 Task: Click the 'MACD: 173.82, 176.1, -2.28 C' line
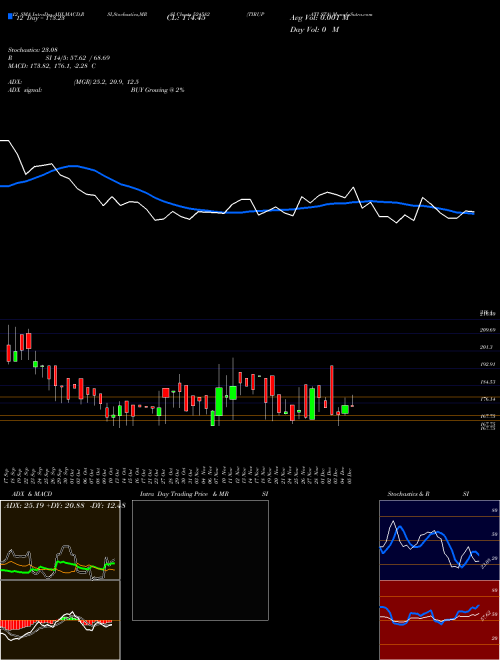coord(51,66)
